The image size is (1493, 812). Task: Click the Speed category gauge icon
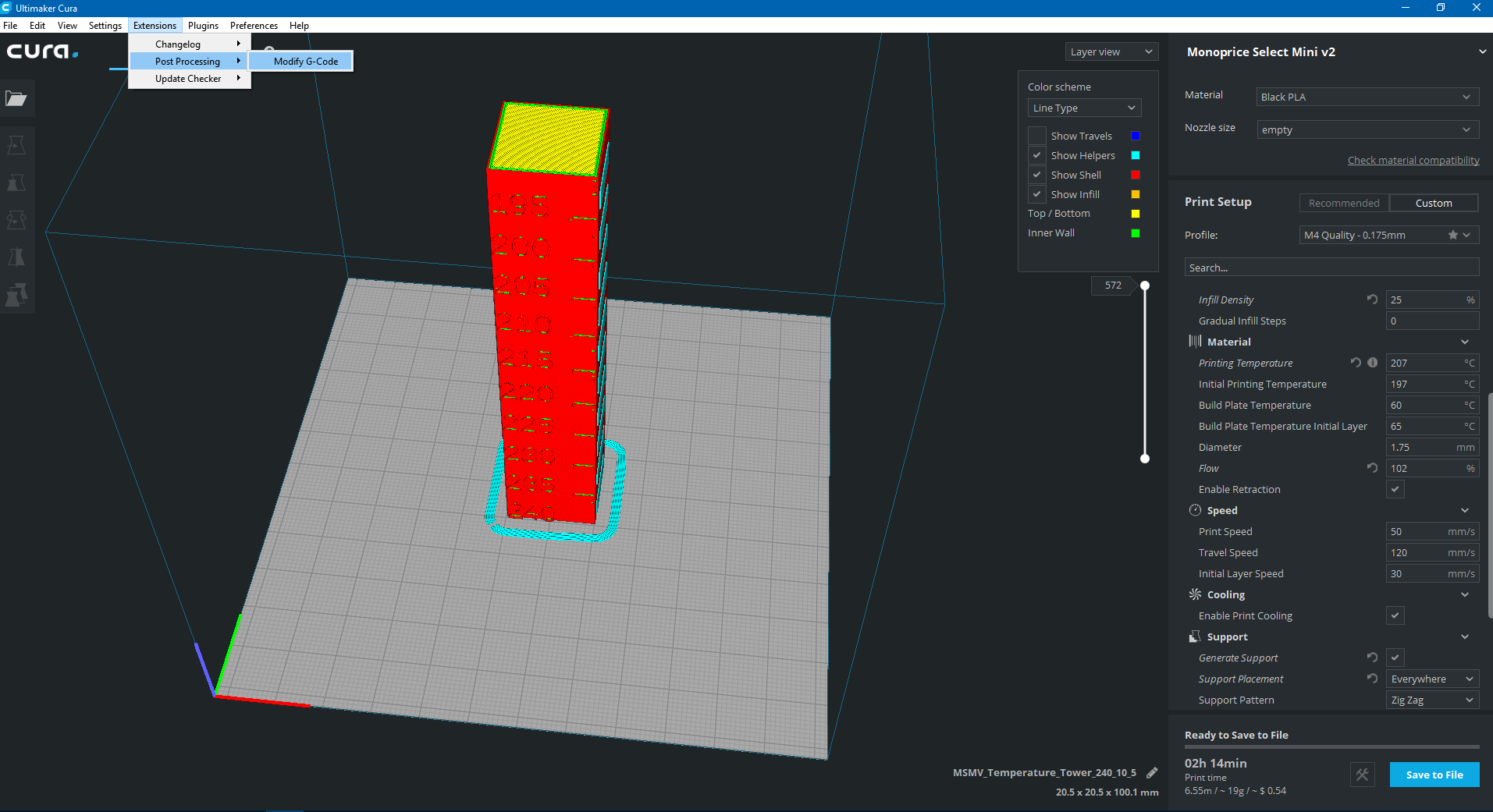pos(1195,510)
